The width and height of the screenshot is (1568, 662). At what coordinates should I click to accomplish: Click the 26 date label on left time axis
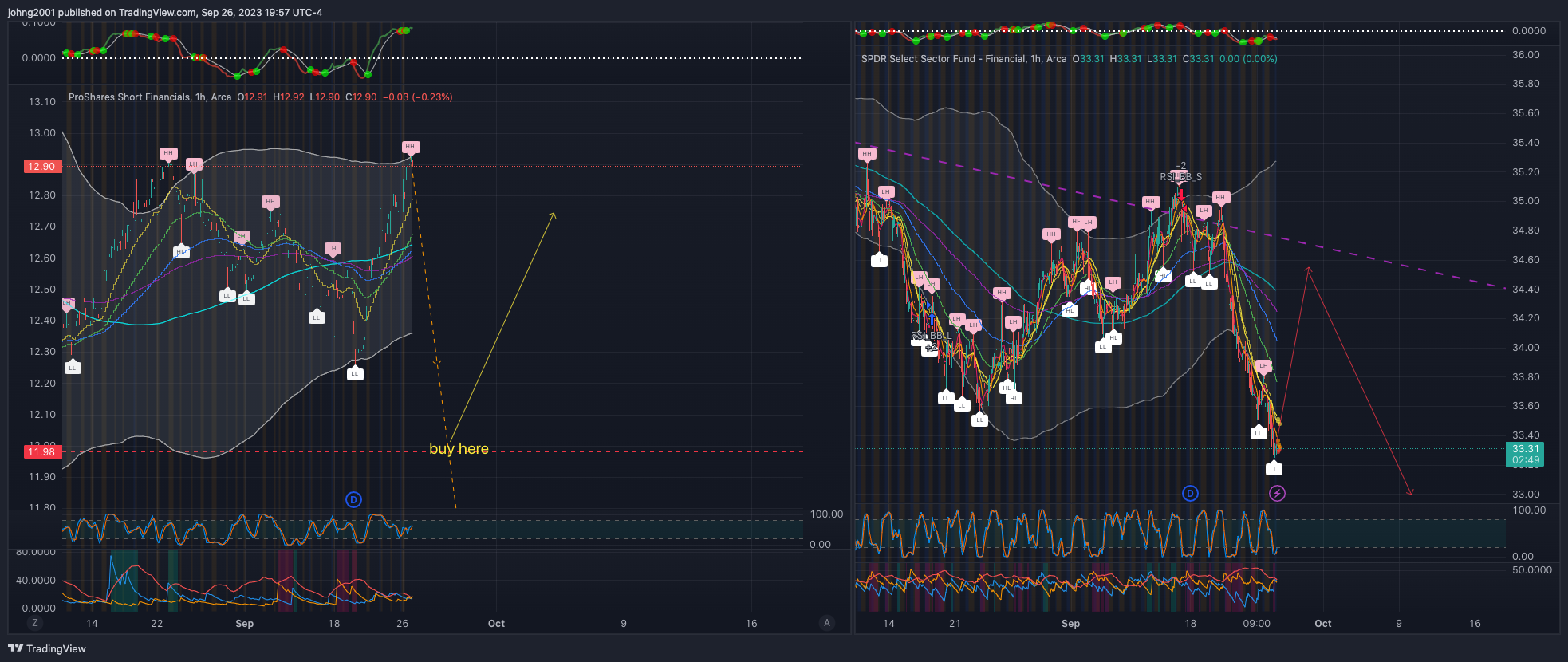coord(403,624)
